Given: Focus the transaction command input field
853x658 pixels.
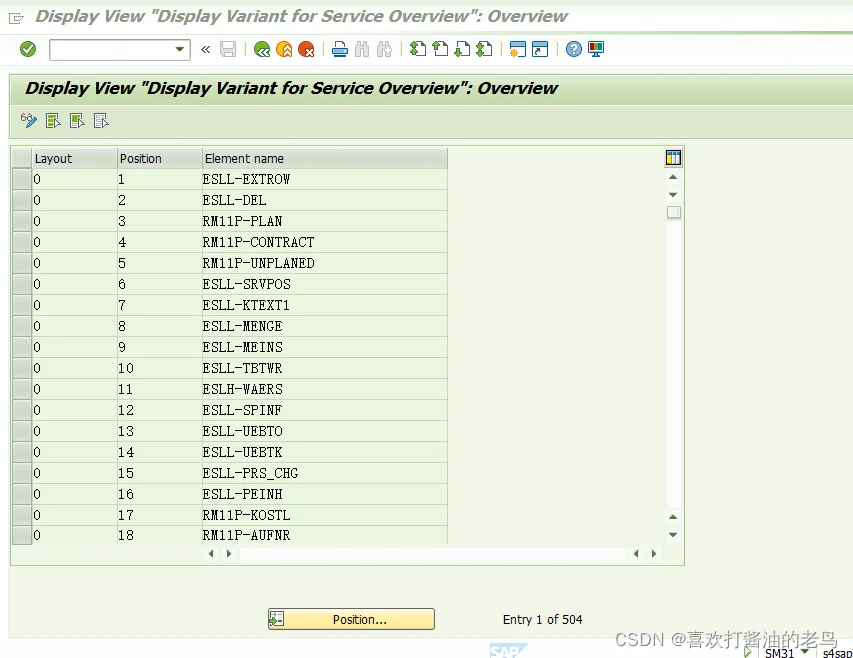Looking at the screenshot, I should pyautogui.click(x=112, y=49).
